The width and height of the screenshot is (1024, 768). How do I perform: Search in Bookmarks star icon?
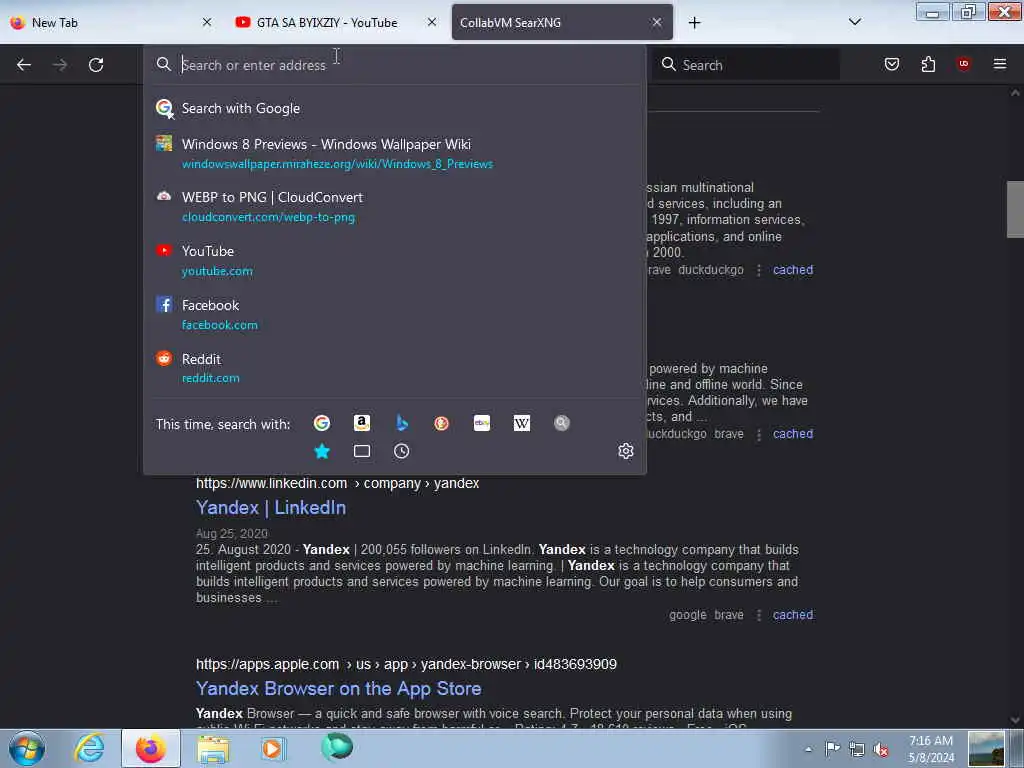click(x=322, y=451)
